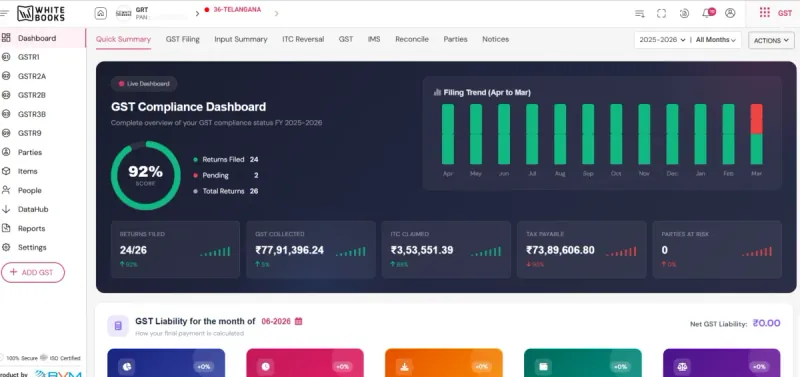Image resolution: width=800 pixels, height=377 pixels.
Task: Toggle fullscreen with the frame icon
Action: 661,13
